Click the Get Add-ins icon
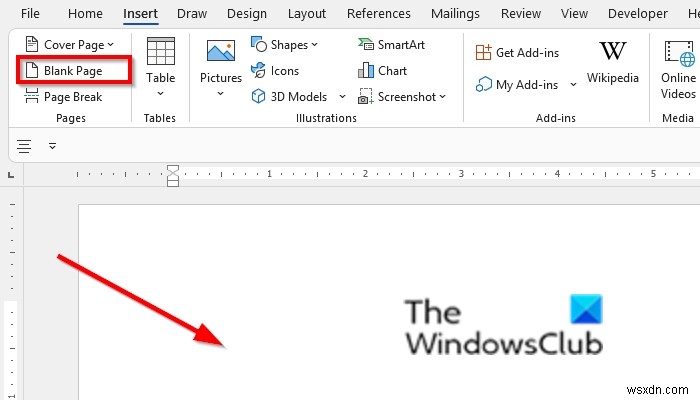Screen dimensions: 700x400 click(x=483, y=52)
